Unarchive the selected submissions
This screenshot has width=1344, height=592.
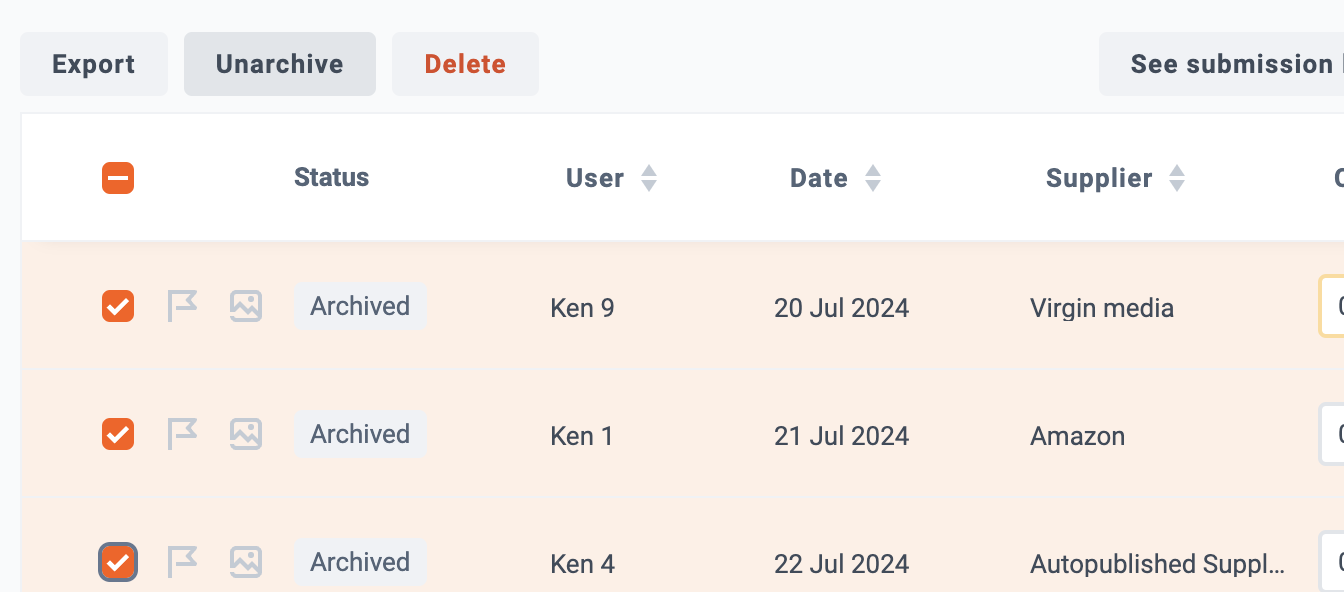click(x=280, y=64)
